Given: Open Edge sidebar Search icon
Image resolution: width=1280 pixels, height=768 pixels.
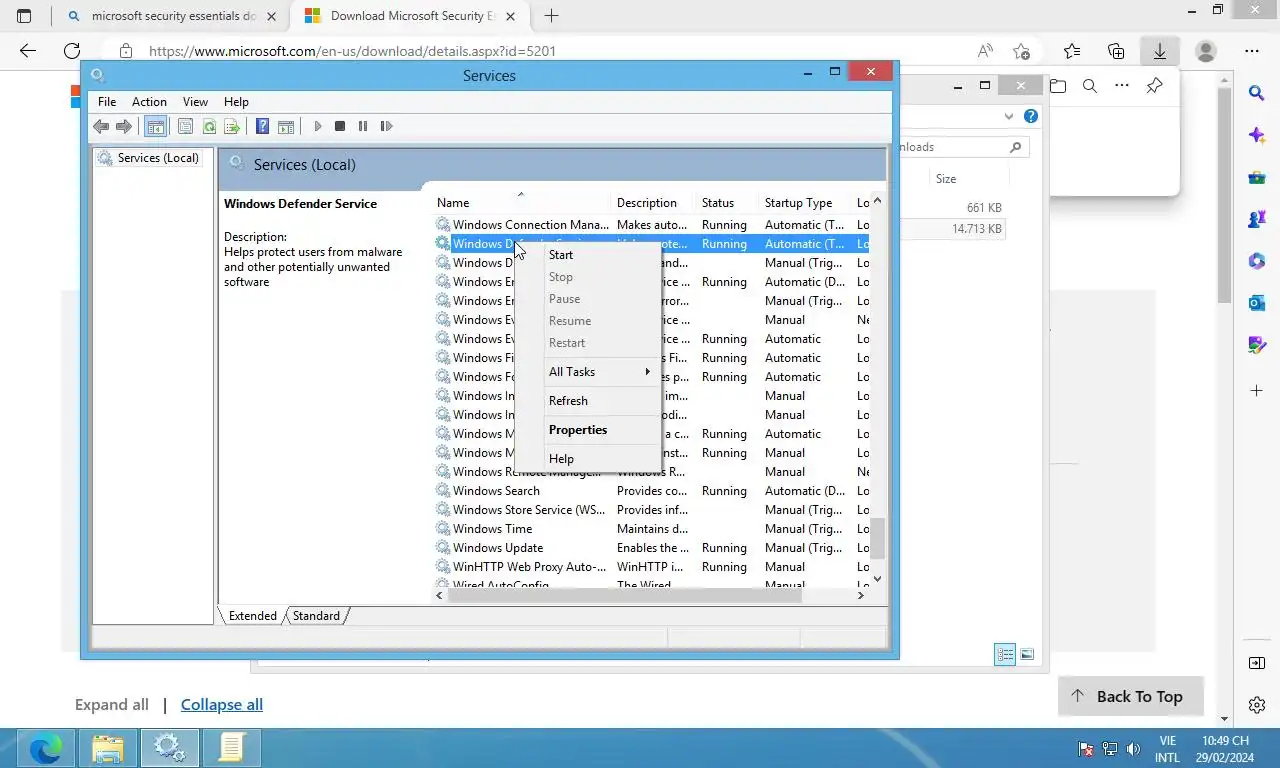Looking at the screenshot, I should [1257, 93].
